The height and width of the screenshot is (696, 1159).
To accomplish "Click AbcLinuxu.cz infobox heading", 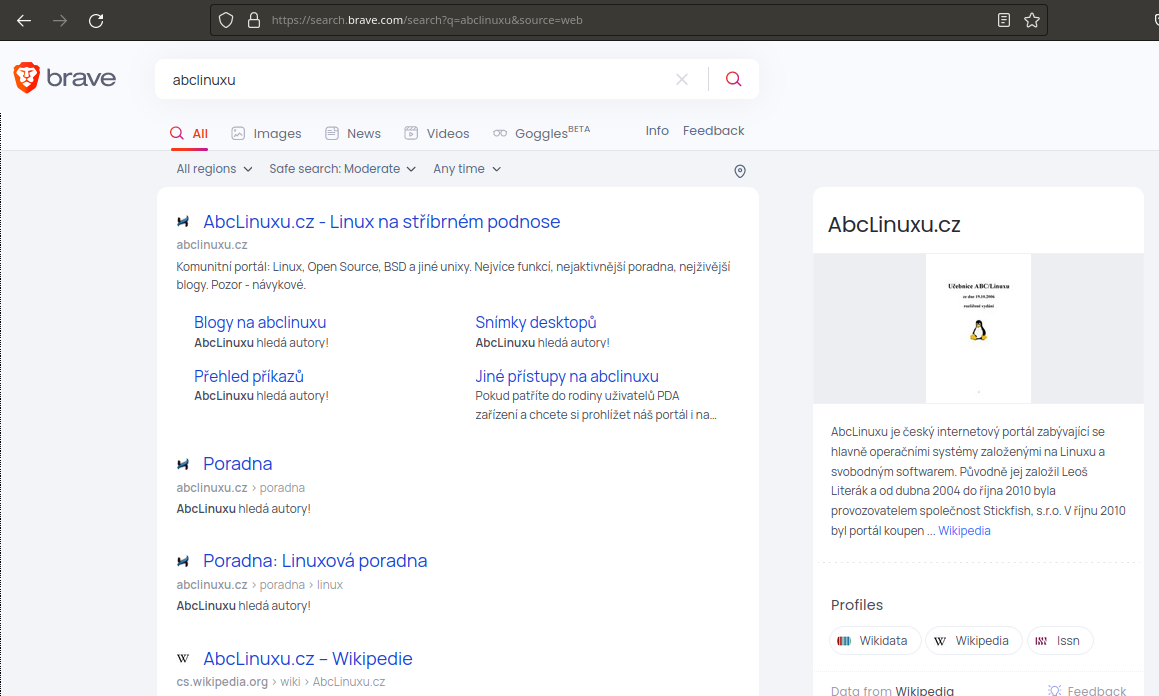I will (x=894, y=225).
